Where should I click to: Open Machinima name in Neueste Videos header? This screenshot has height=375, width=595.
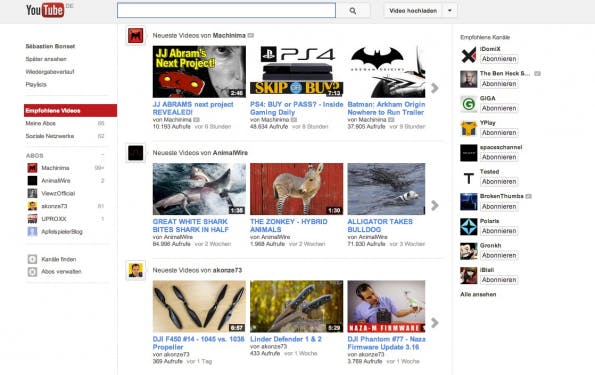click(x=229, y=35)
